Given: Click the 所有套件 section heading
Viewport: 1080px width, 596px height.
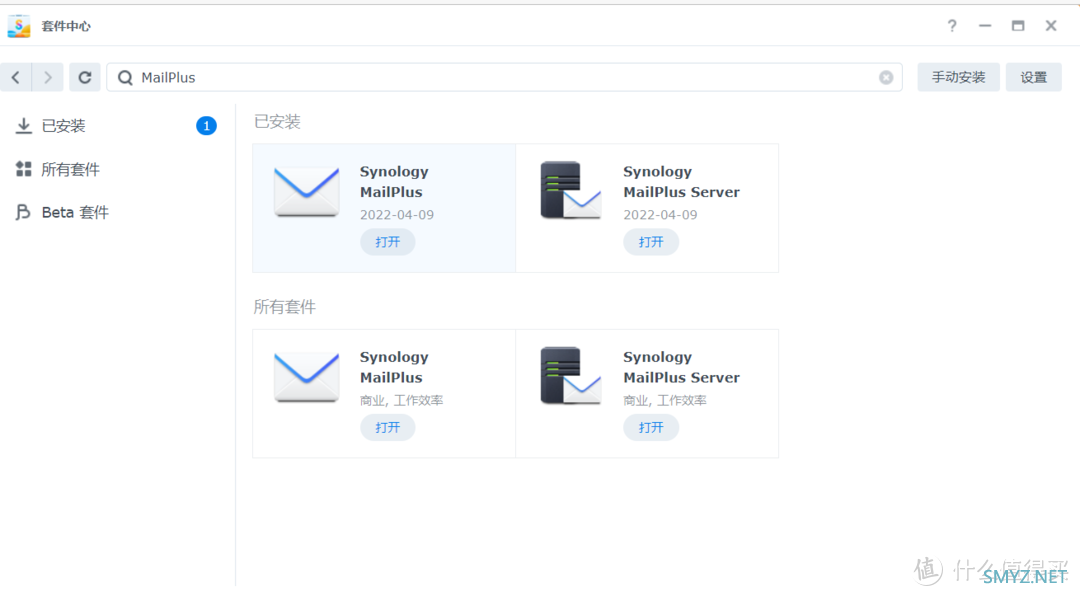Looking at the screenshot, I should pos(284,307).
